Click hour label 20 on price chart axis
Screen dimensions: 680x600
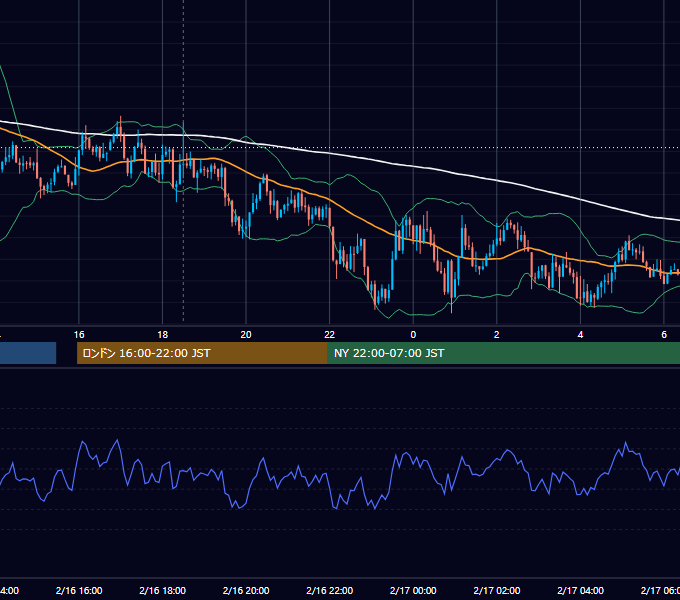tap(246, 335)
